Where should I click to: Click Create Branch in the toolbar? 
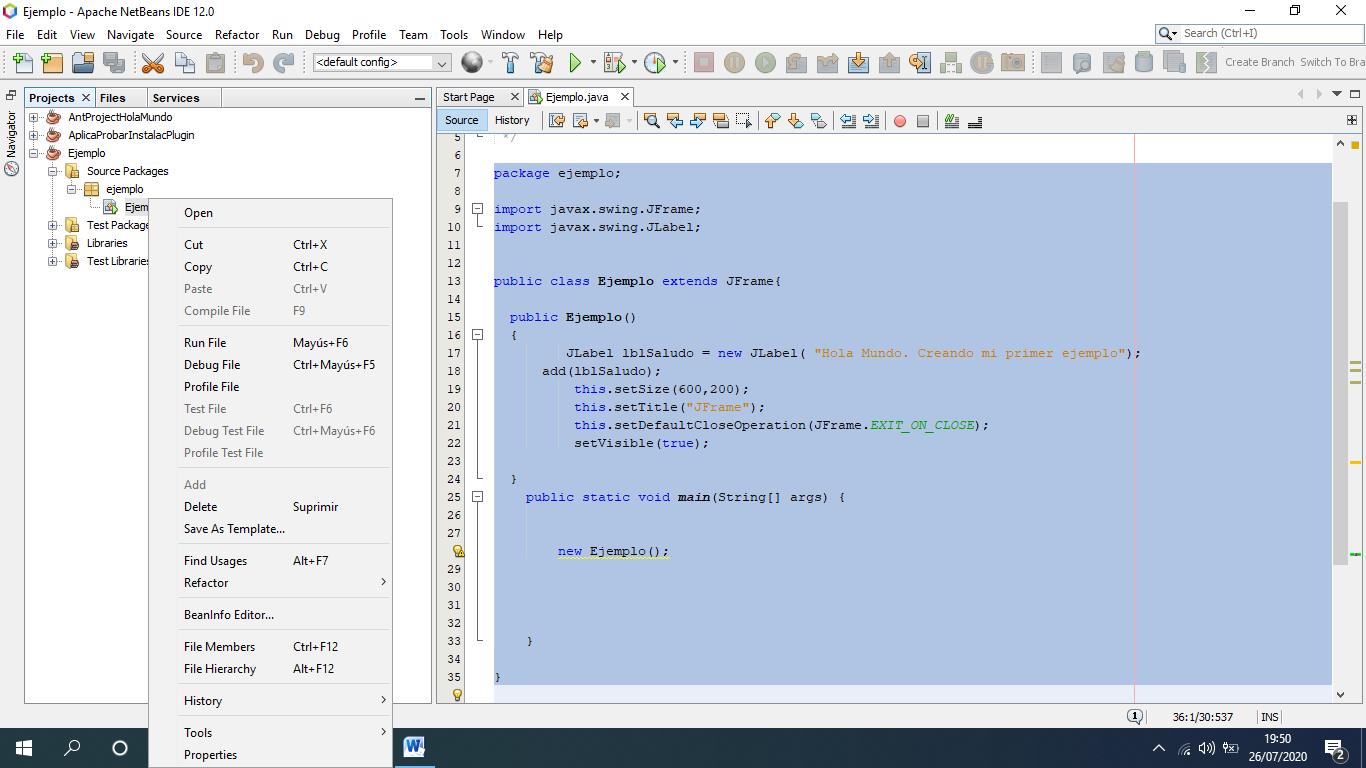pos(1259,62)
